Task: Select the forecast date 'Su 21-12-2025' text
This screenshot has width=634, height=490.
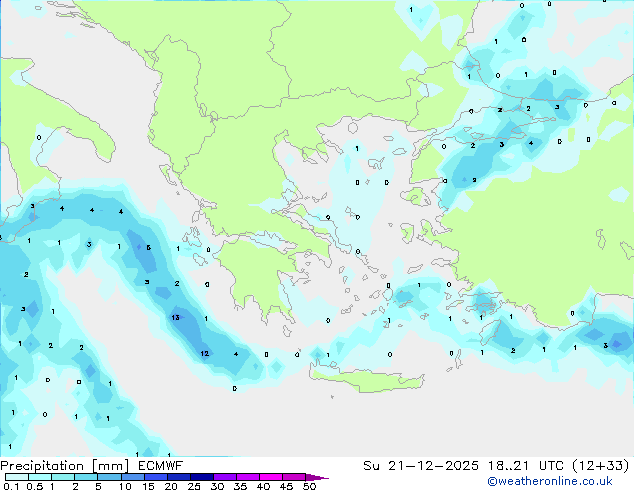Action: 421,466
